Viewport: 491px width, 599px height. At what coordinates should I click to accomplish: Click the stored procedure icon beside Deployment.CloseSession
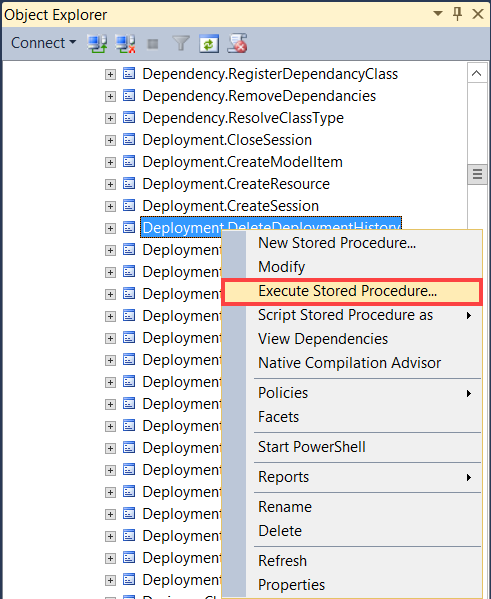point(129,139)
